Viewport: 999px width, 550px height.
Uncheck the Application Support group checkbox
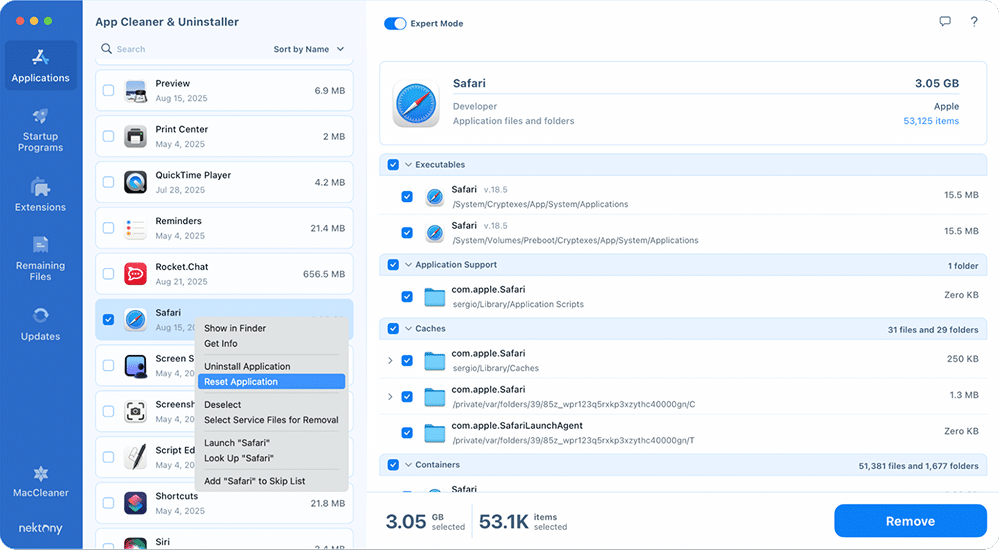[x=393, y=264]
